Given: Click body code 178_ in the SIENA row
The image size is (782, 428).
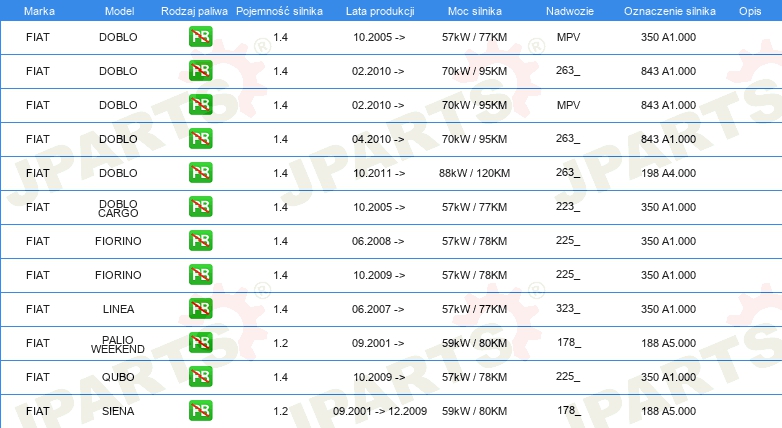Looking at the screenshot, I should point(569,410).
